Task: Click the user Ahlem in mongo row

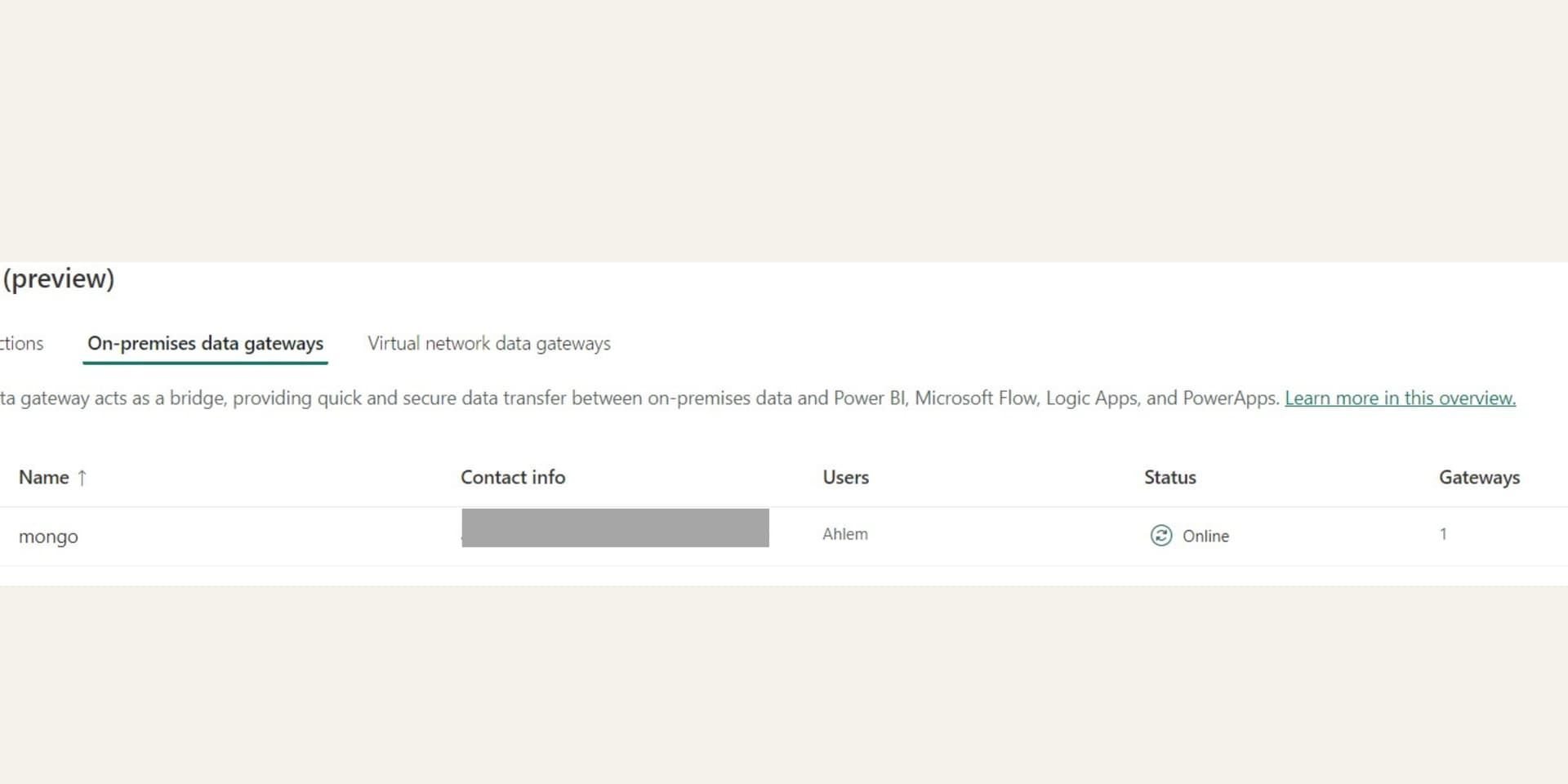Action: click(844, 534)
